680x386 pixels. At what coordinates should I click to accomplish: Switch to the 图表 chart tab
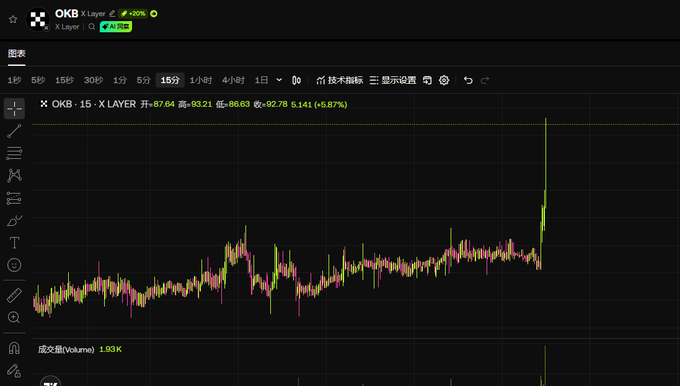[16, 53]
